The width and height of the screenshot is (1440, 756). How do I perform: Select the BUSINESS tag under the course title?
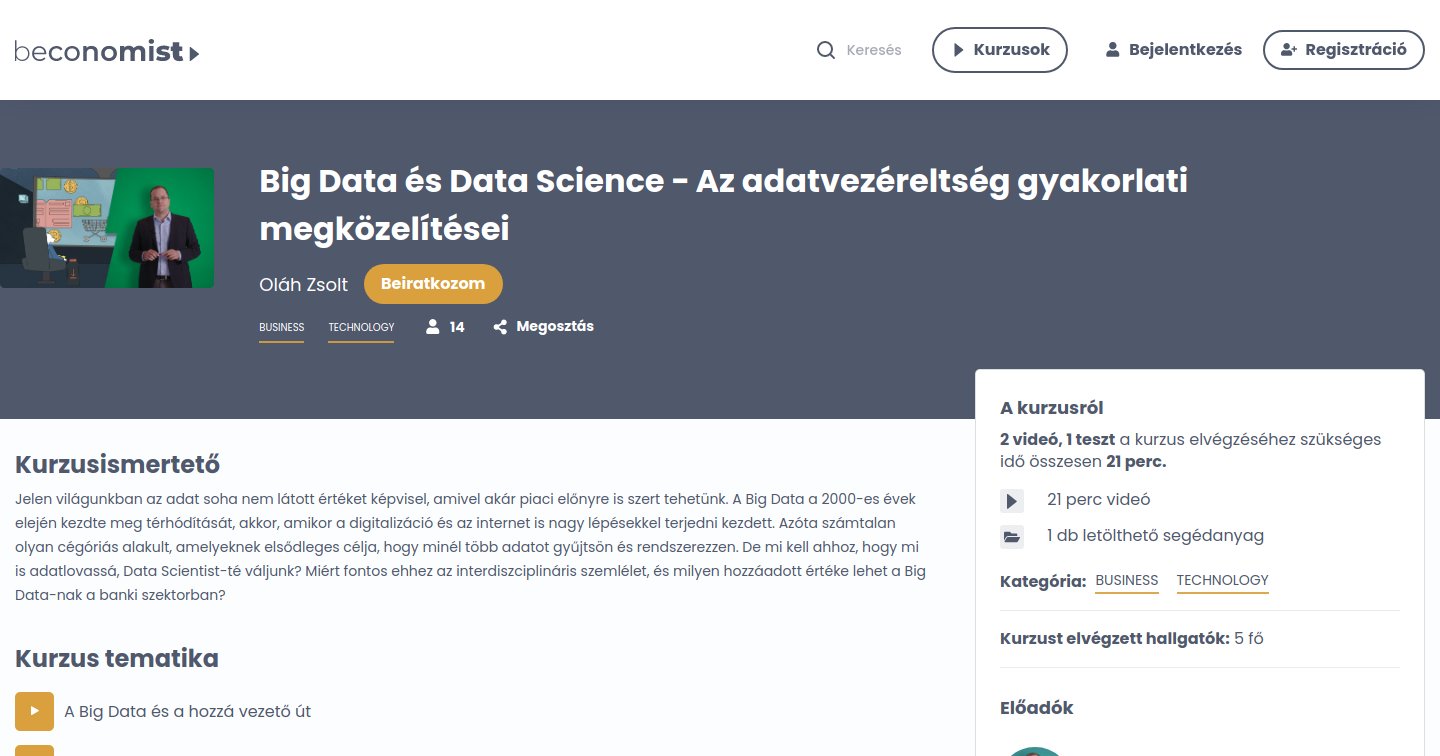[281, 327]
